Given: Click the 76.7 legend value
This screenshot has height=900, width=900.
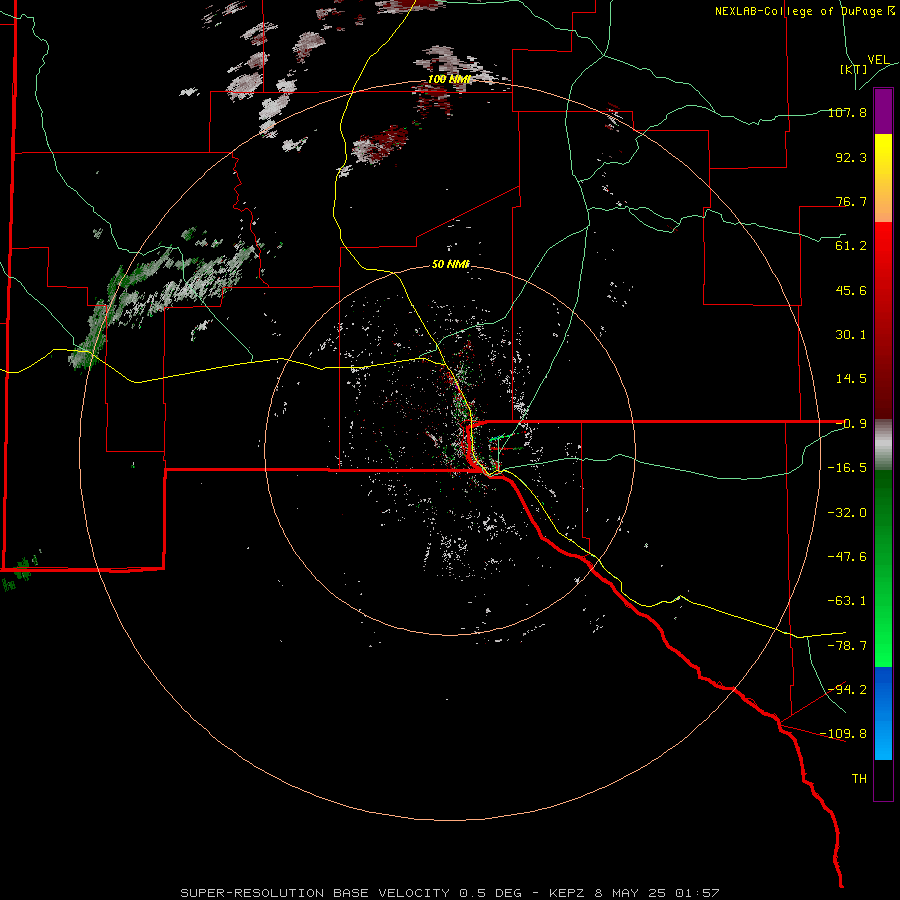Looking at the screenshot, I should pyautogui.click(x=851, y=201).
